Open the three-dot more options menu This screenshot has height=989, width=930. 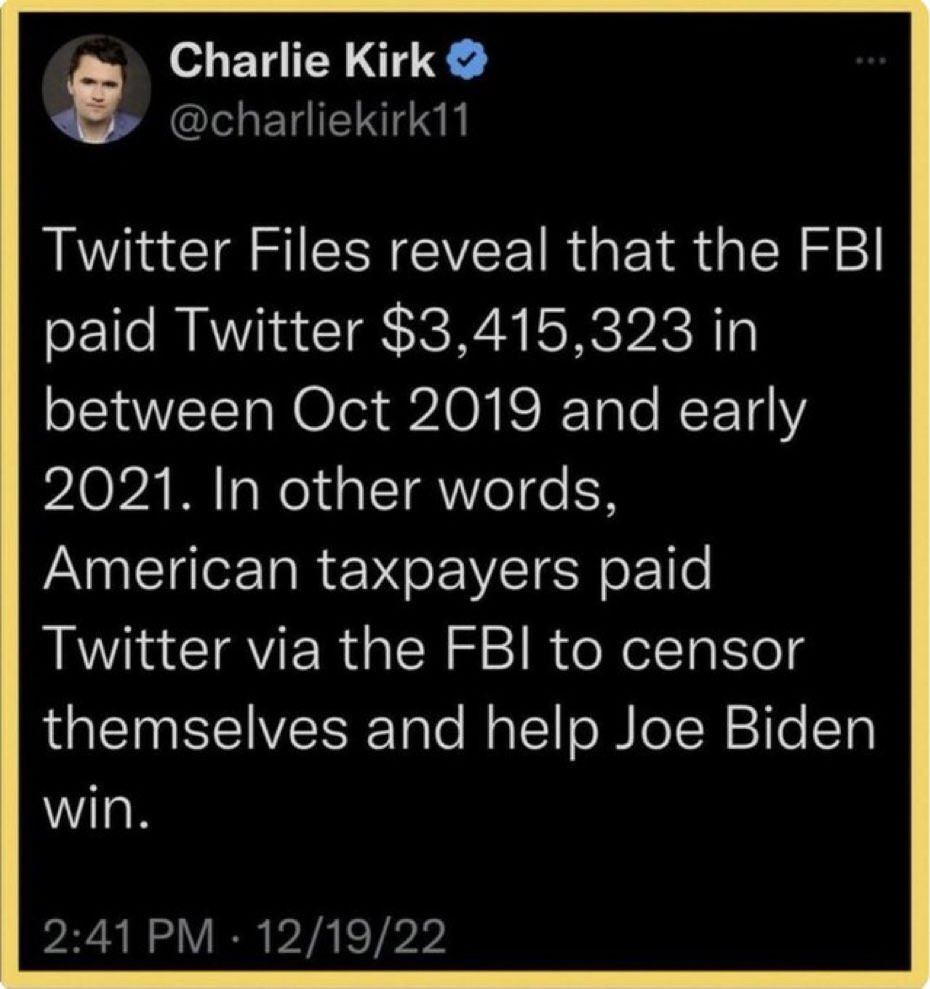(871, 61)
